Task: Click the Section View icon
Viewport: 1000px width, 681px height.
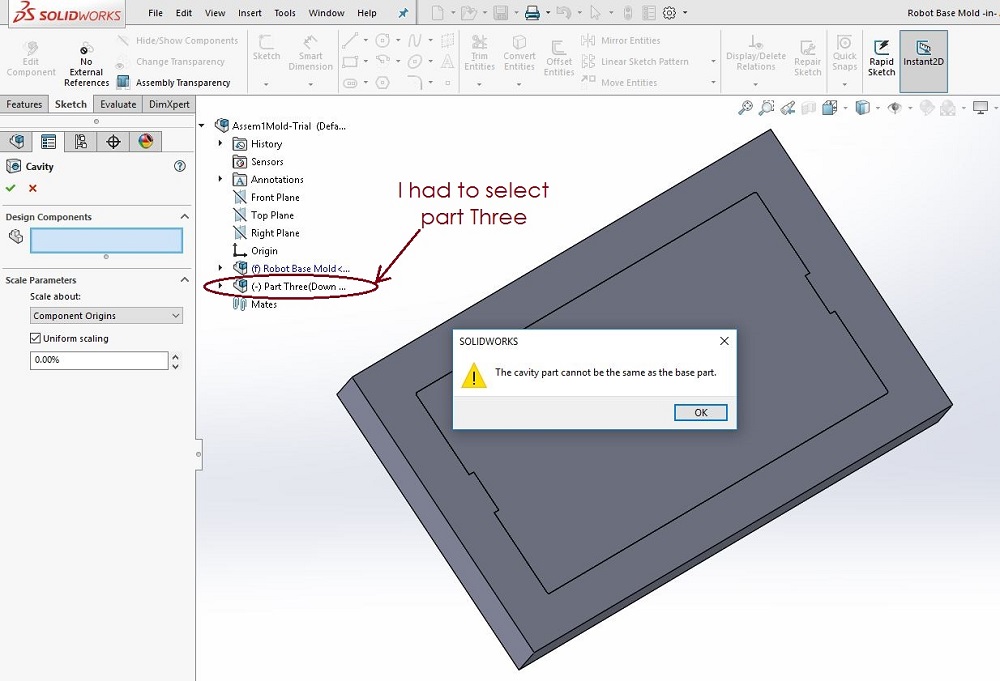Action: 809,108
